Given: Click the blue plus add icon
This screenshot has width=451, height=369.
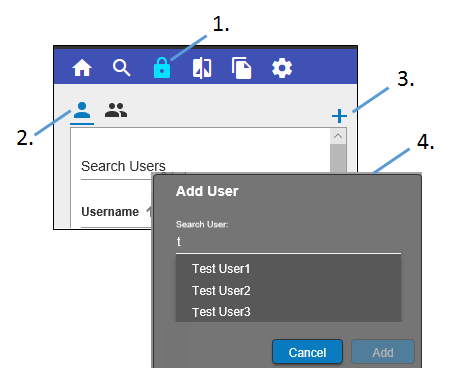Looking at the screenshot, I should (x=339, y=116).
